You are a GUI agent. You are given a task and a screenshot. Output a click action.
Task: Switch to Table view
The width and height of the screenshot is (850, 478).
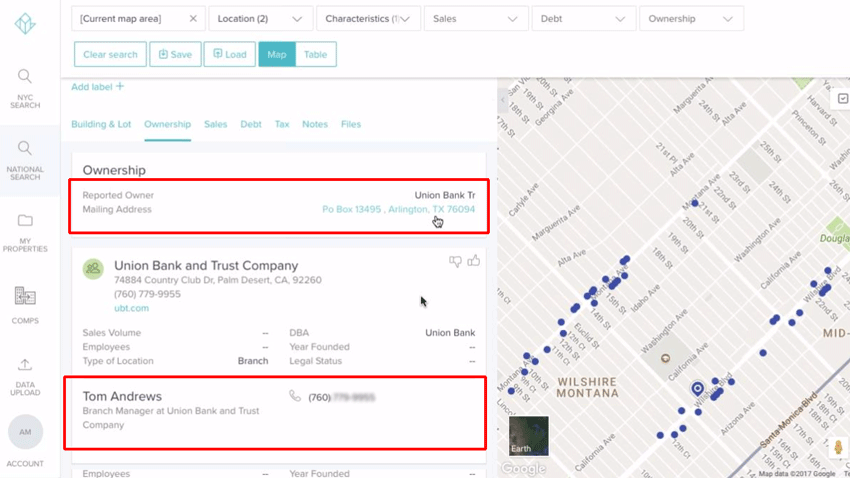315,54
